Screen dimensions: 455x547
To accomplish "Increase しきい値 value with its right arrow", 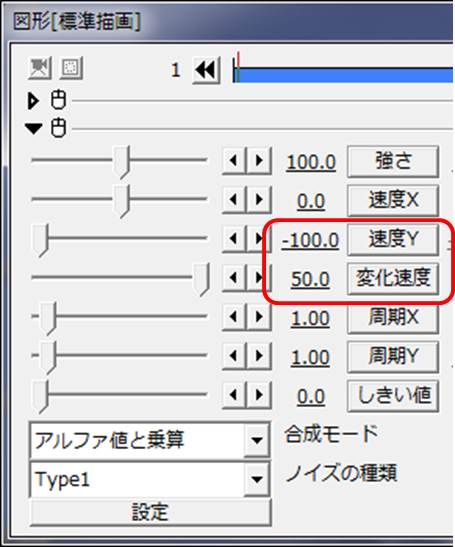I will pos(259,395).
